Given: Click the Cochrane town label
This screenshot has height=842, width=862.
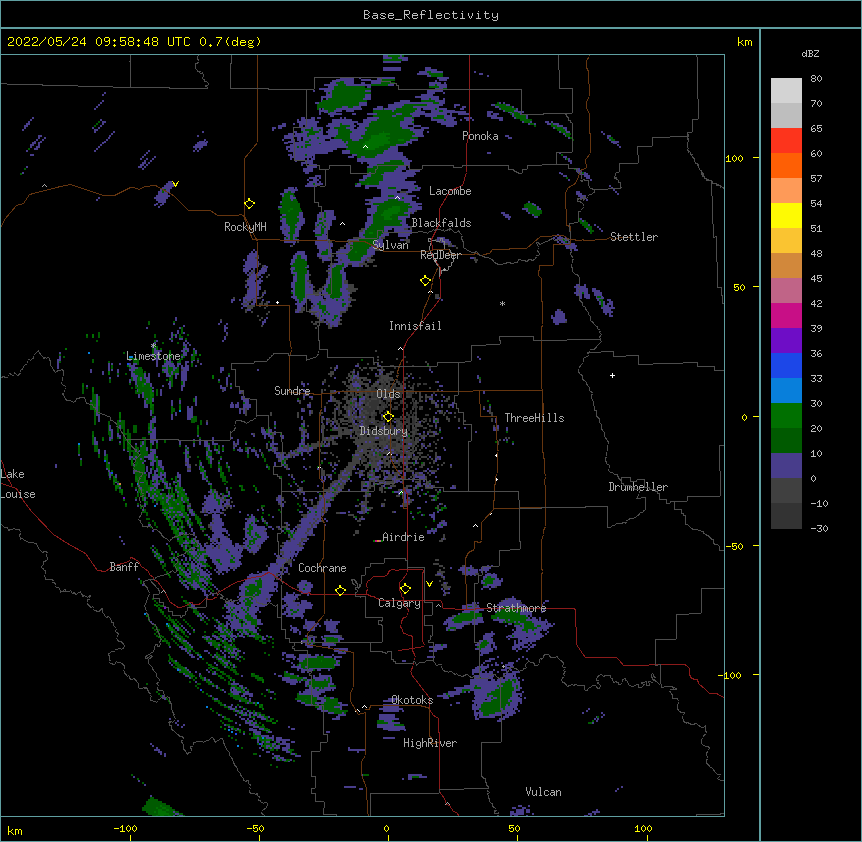Looking at the screenshot, I should pyautogui.click(x=322, y=568).
